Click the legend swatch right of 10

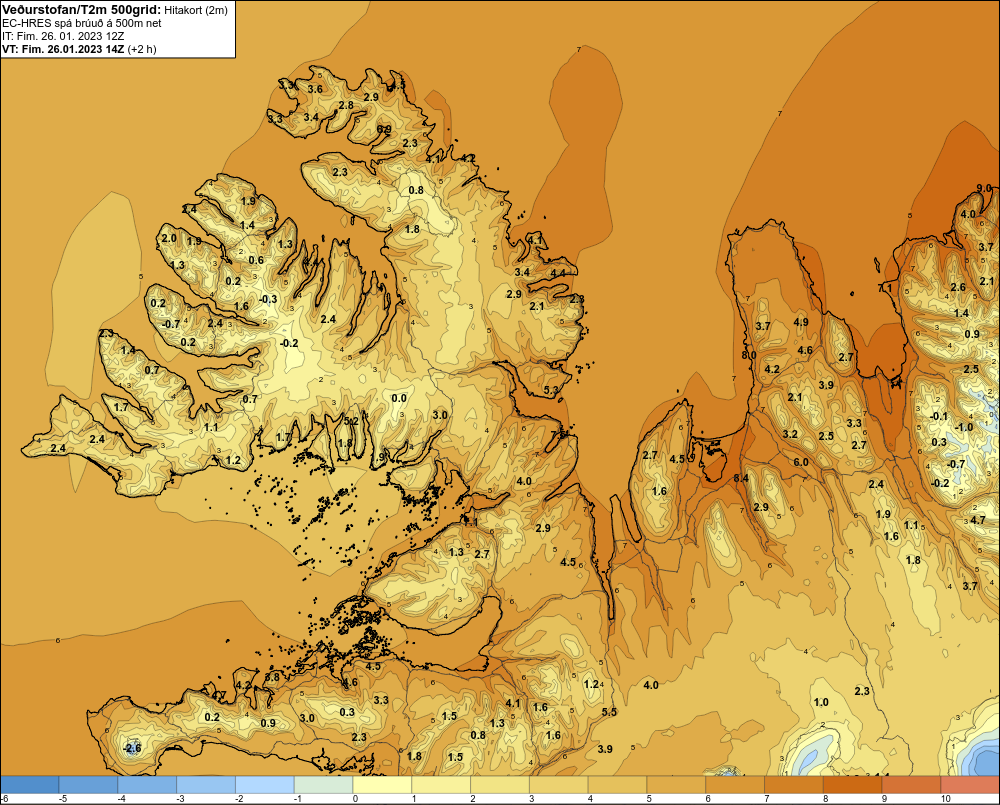pyautogui.click(x=971, y=785)
